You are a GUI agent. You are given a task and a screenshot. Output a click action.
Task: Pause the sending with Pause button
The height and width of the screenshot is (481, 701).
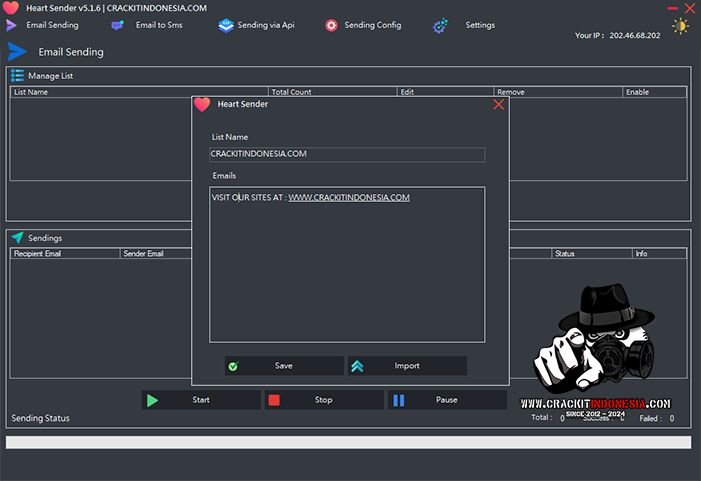pos(446,400)
